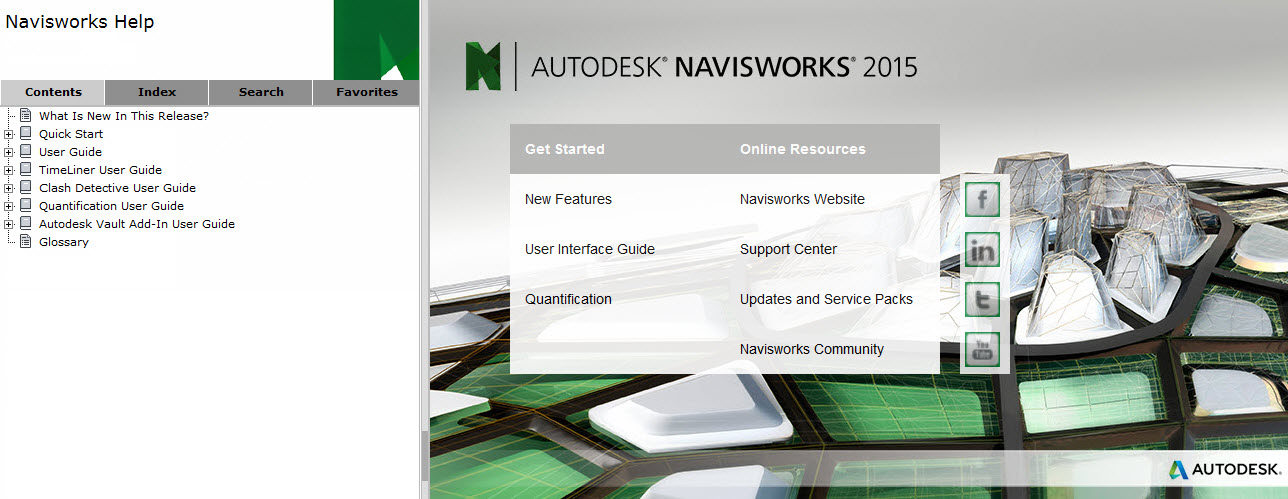Open the Quantification link under Get Started
1288x499 pixels.
coord(568,299)
